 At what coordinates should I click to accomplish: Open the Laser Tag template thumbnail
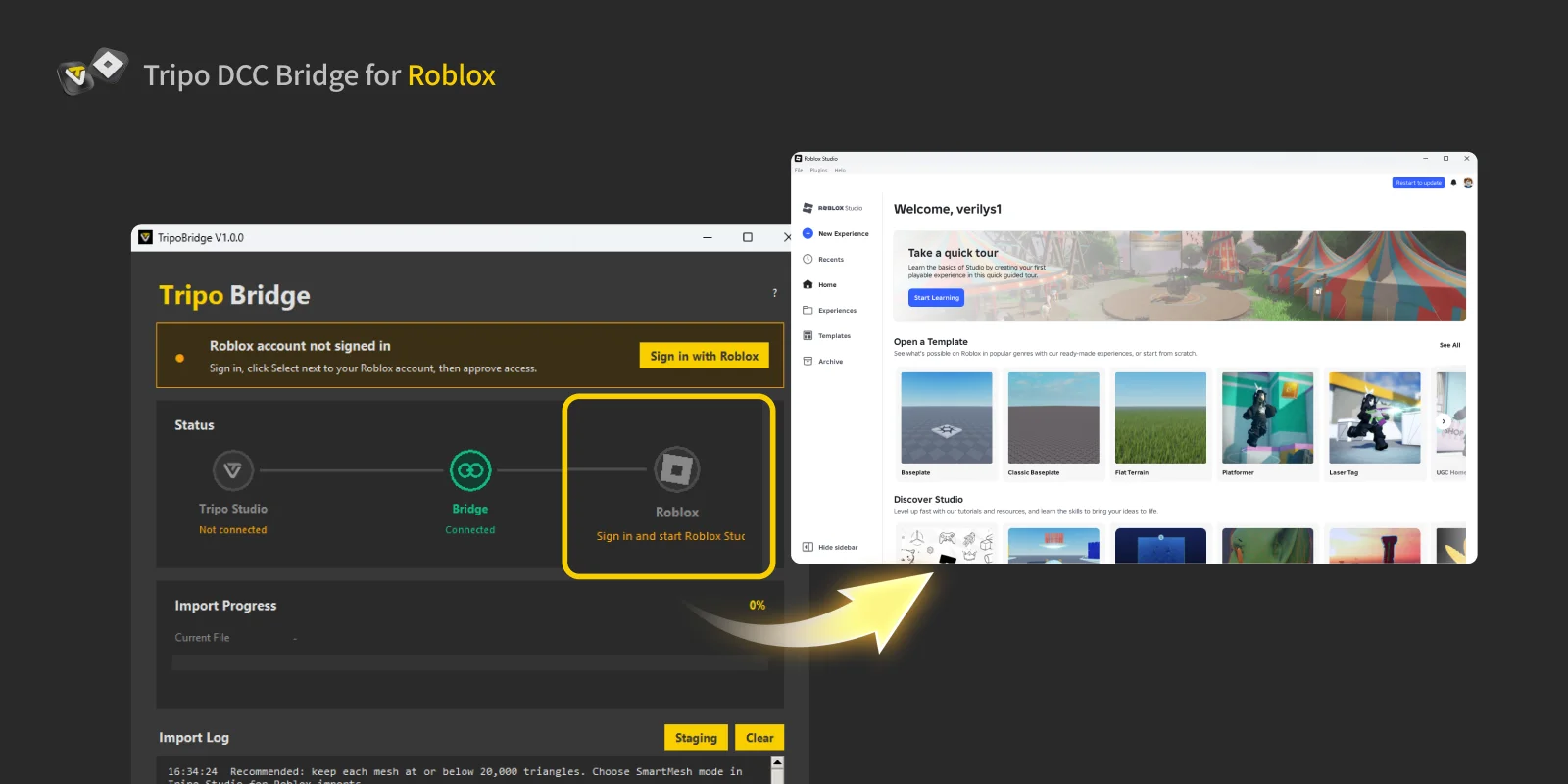1374,417
